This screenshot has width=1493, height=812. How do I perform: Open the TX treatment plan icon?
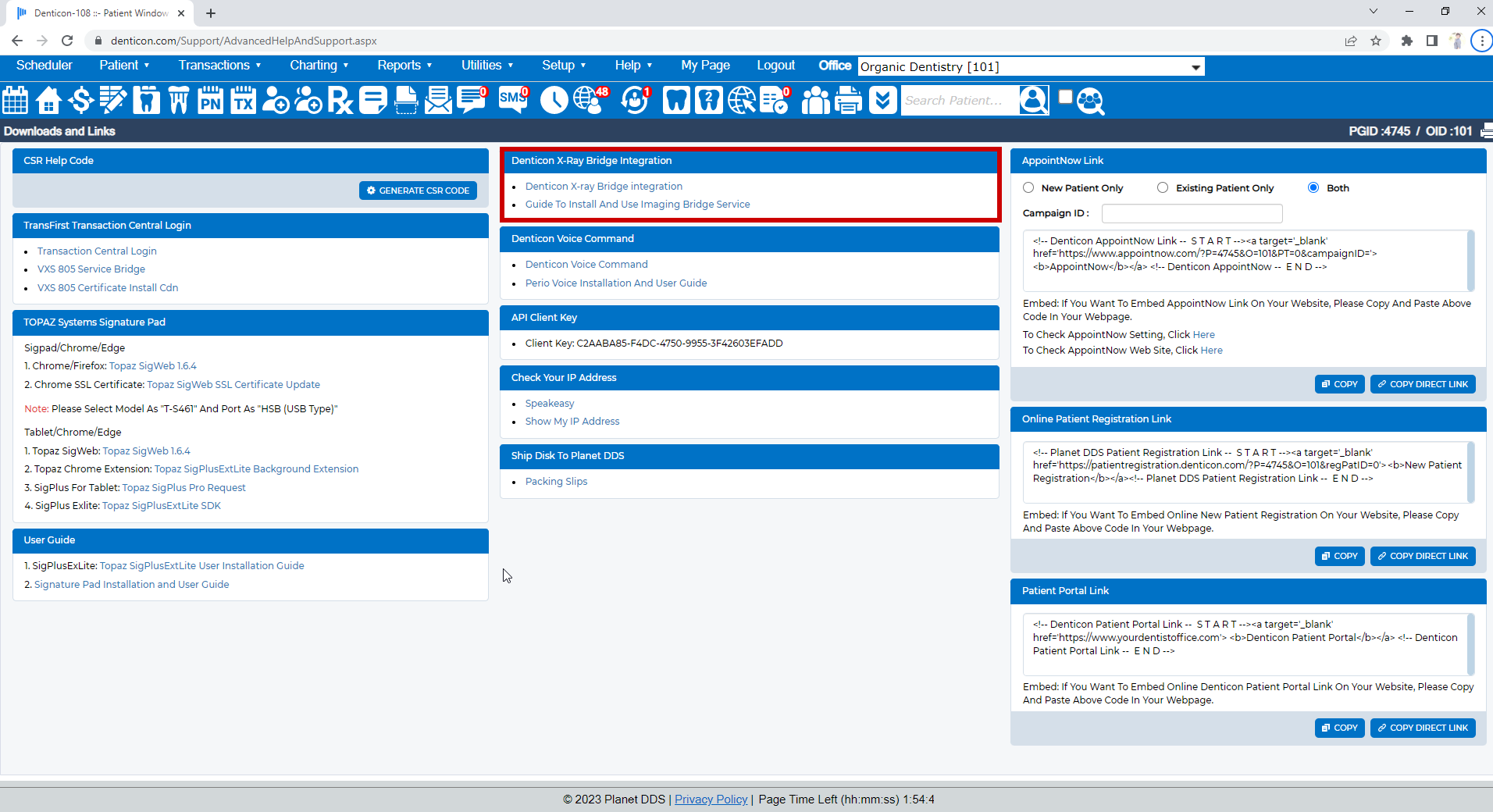[243, 100]
